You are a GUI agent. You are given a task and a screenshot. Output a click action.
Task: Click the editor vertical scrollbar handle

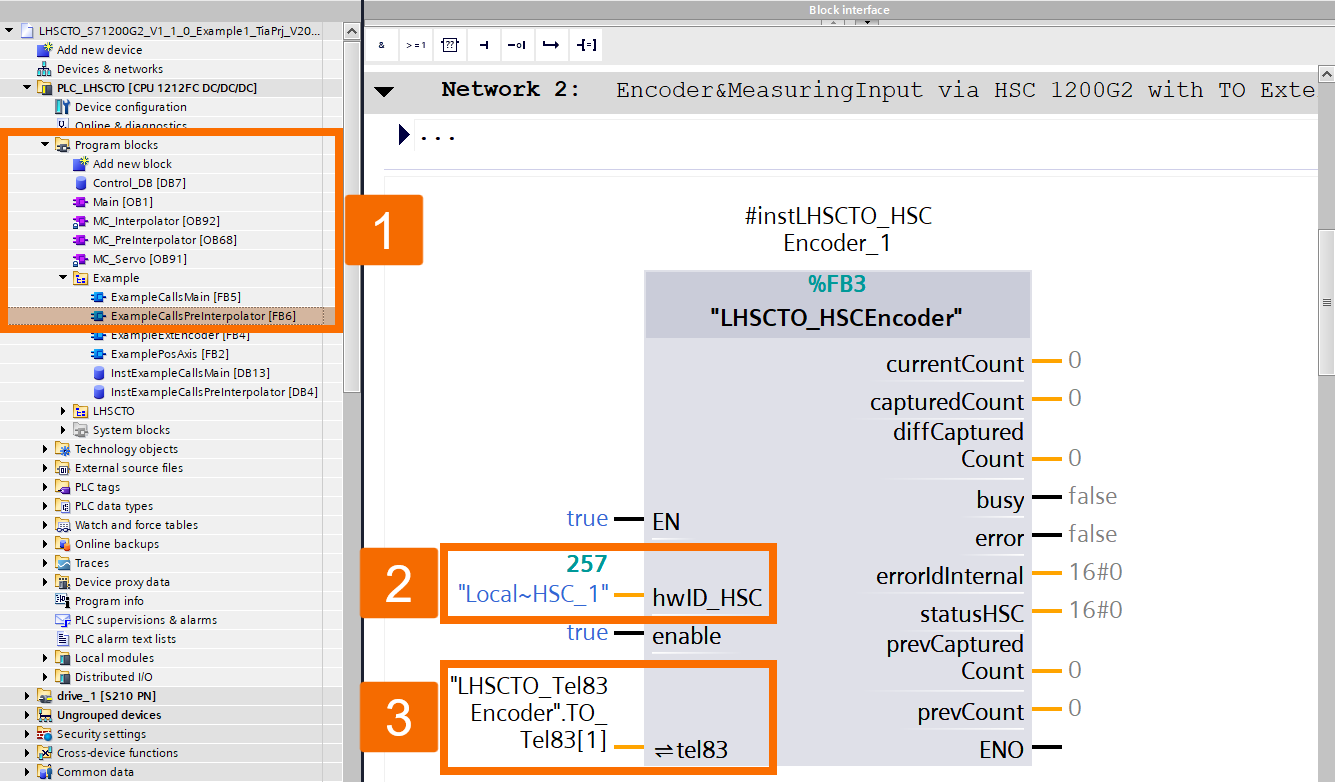coord(1327,302)
